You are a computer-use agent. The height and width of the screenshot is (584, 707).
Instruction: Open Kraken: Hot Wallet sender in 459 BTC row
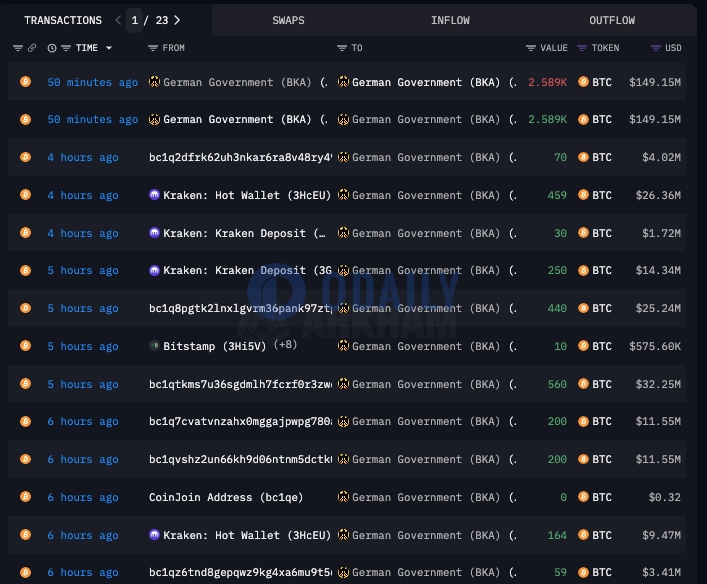pyautogui.click(x=247, y=195)
